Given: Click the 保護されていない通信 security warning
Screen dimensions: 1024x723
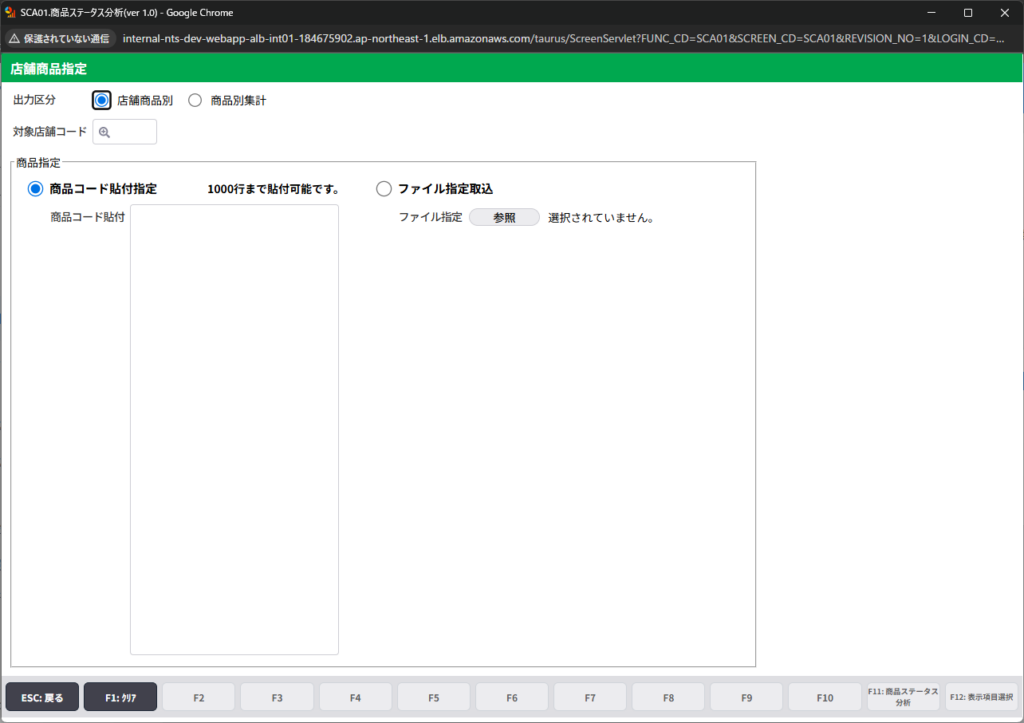Looking at the screenshot, I should pyautogui.click(x=60, y=39).
